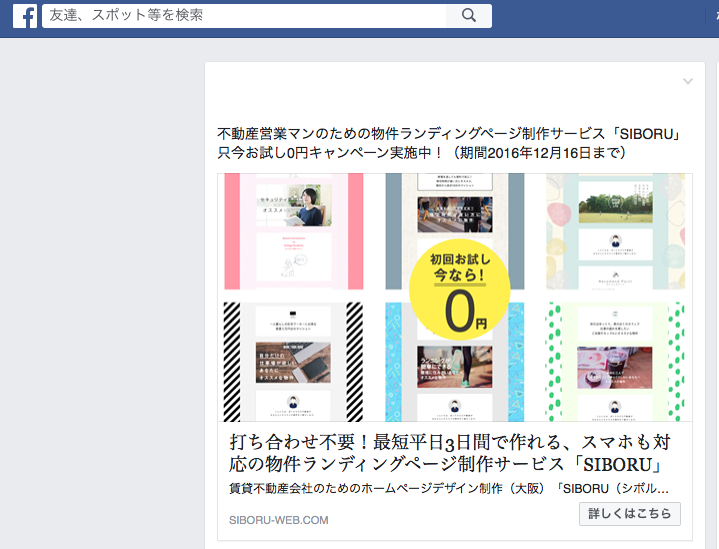Click the pink-bordered landing page thumbnail
This screenshot has height=549, width=719.
(294, 231)
